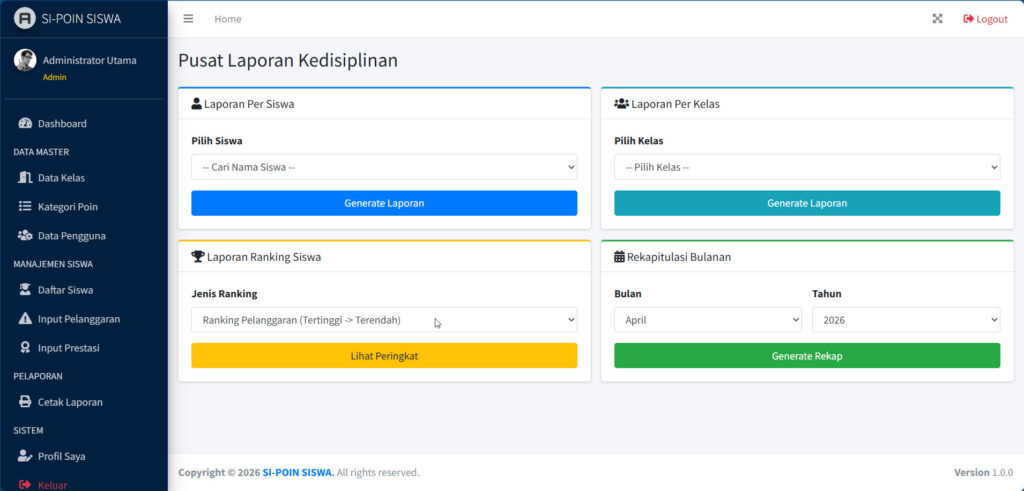Open the Jenis Ranking dropdown
This screenshot has height=491, width=1024.
[x=384, y=320]
